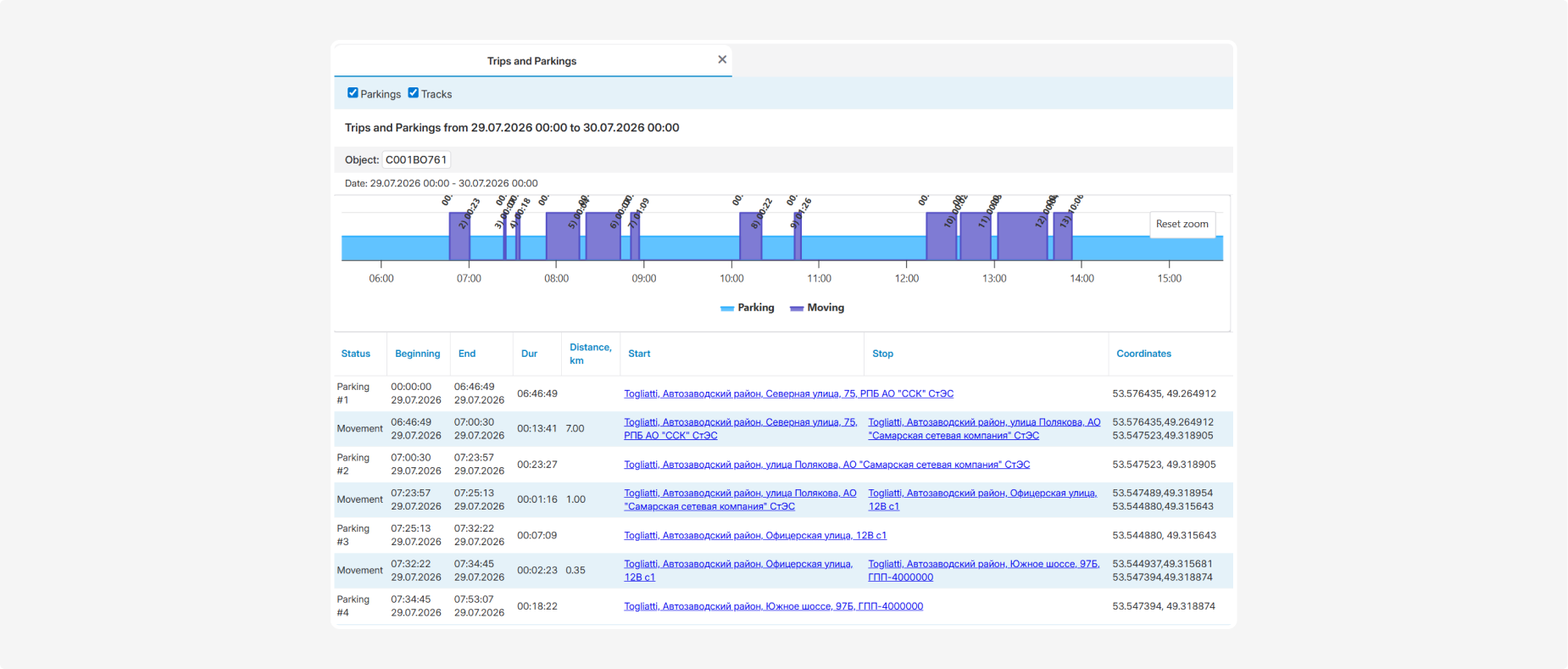Select the wide moving bar after 13:00
The height and width of the screenshot is (669, 1568).
point(1022,236)
